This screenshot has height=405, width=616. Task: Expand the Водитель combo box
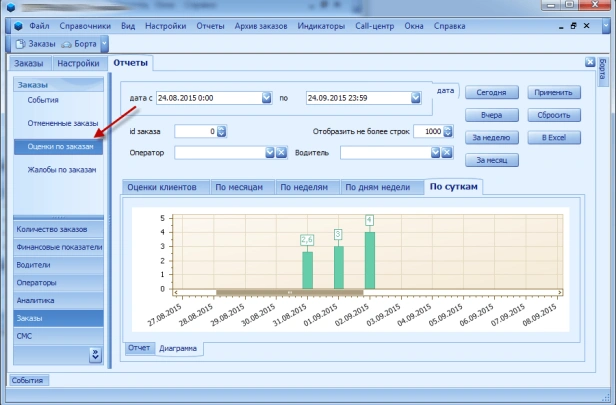click(x=435, y=153)
